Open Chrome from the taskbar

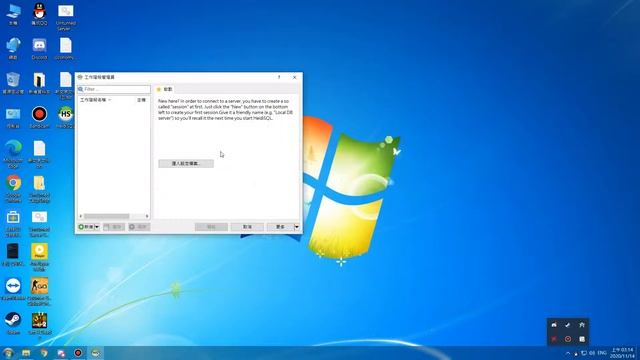(x=44, y=353)
